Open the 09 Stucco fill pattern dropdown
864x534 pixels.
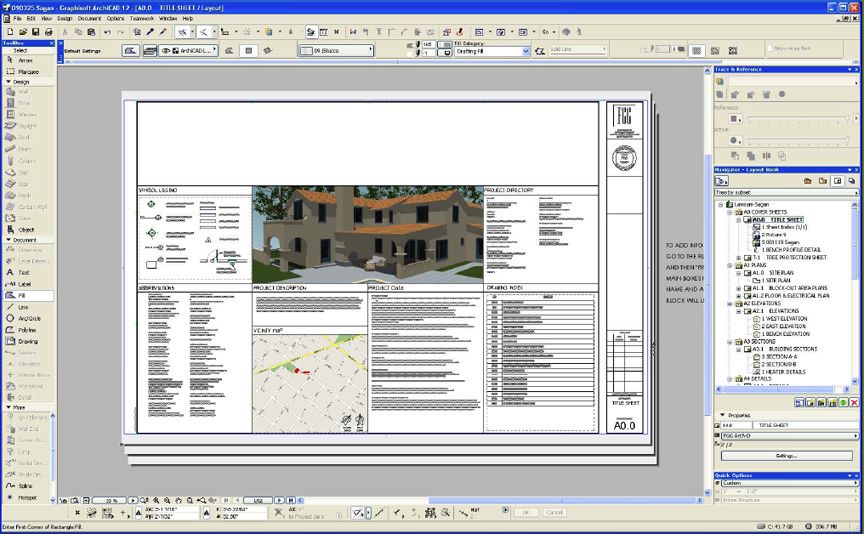pyautogui.click(x=336, y=51)
